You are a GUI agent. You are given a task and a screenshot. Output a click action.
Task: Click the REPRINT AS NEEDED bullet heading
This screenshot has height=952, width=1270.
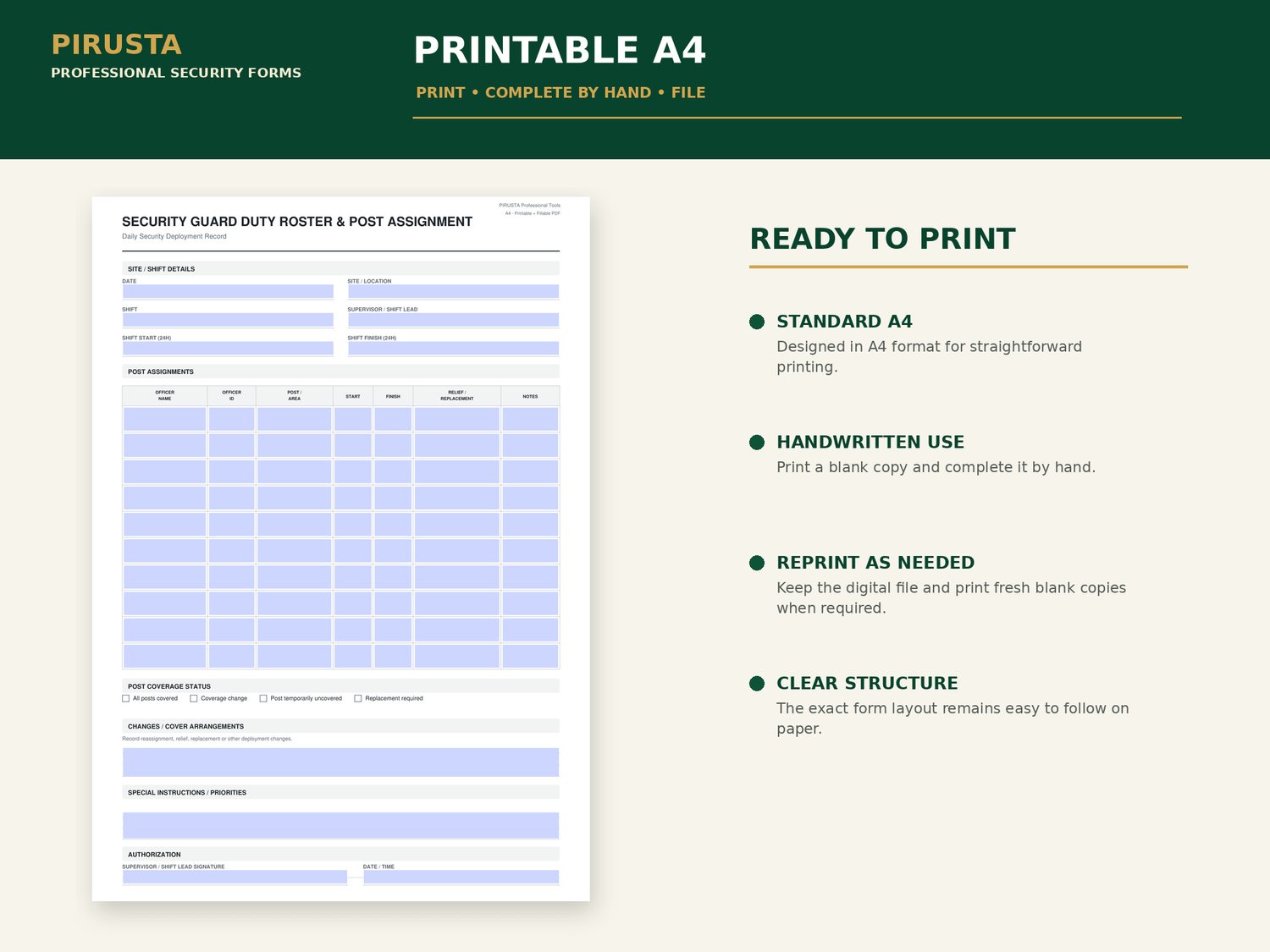875,563
